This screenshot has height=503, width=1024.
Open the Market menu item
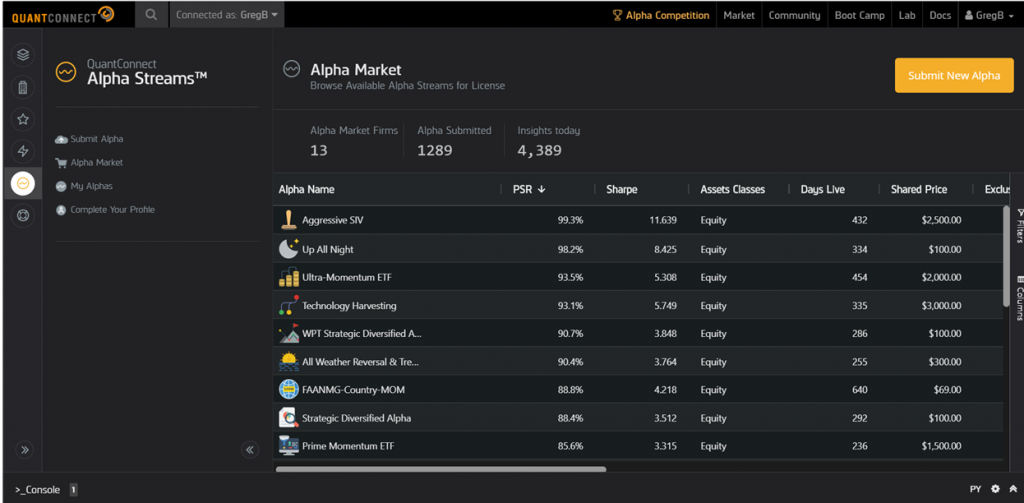(x=739, y=15)
